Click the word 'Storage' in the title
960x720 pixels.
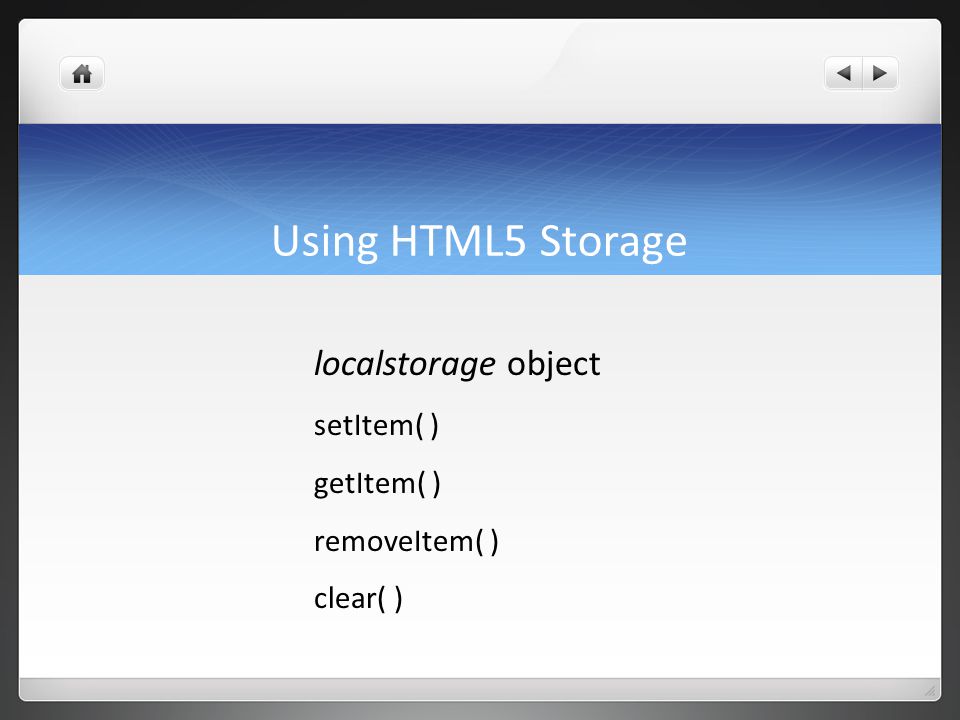pos(613,241)
